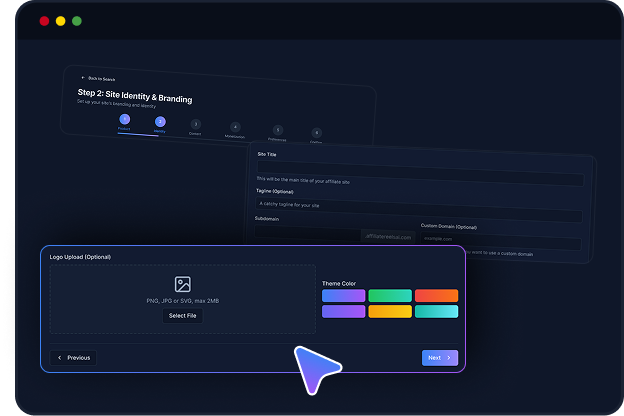Pick the blue-indigo theme color
624x416 pixels.
coord(343,296)
